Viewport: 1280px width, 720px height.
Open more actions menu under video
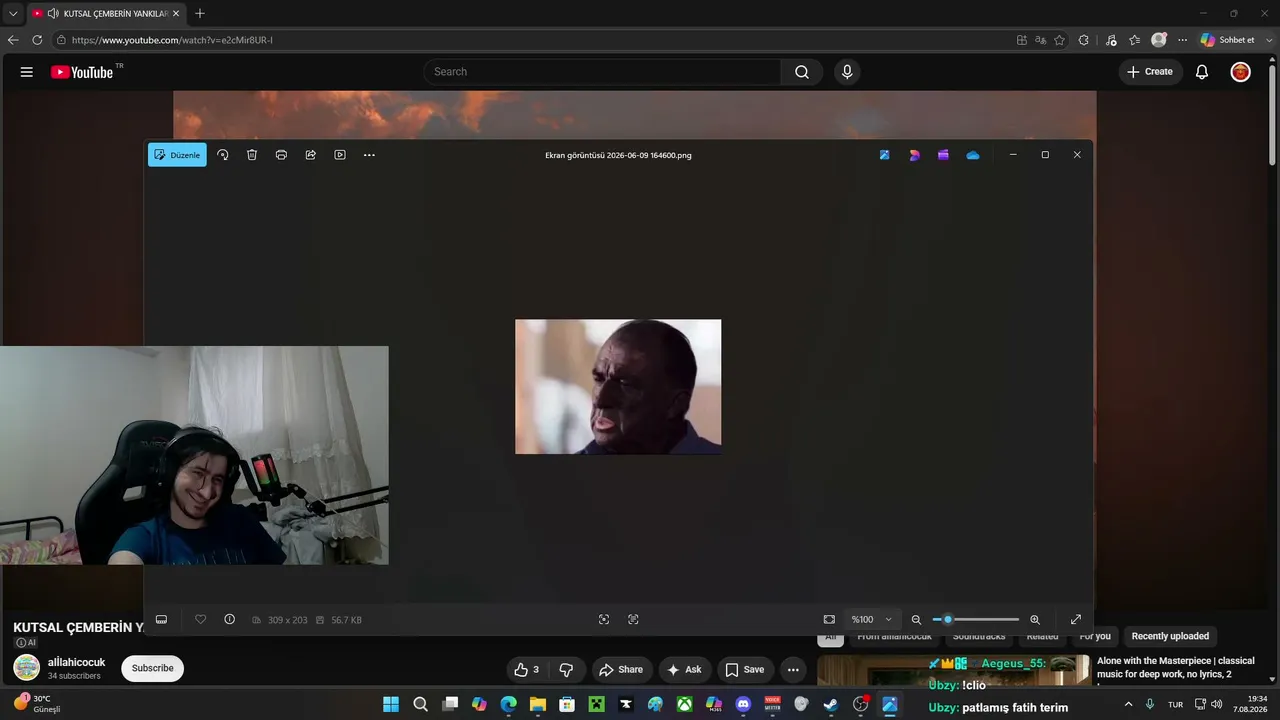(x=793, y=670)
